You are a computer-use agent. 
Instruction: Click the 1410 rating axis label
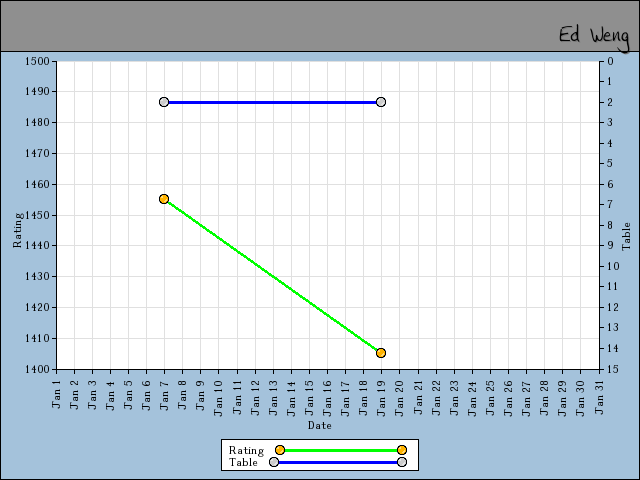(37, 338)
